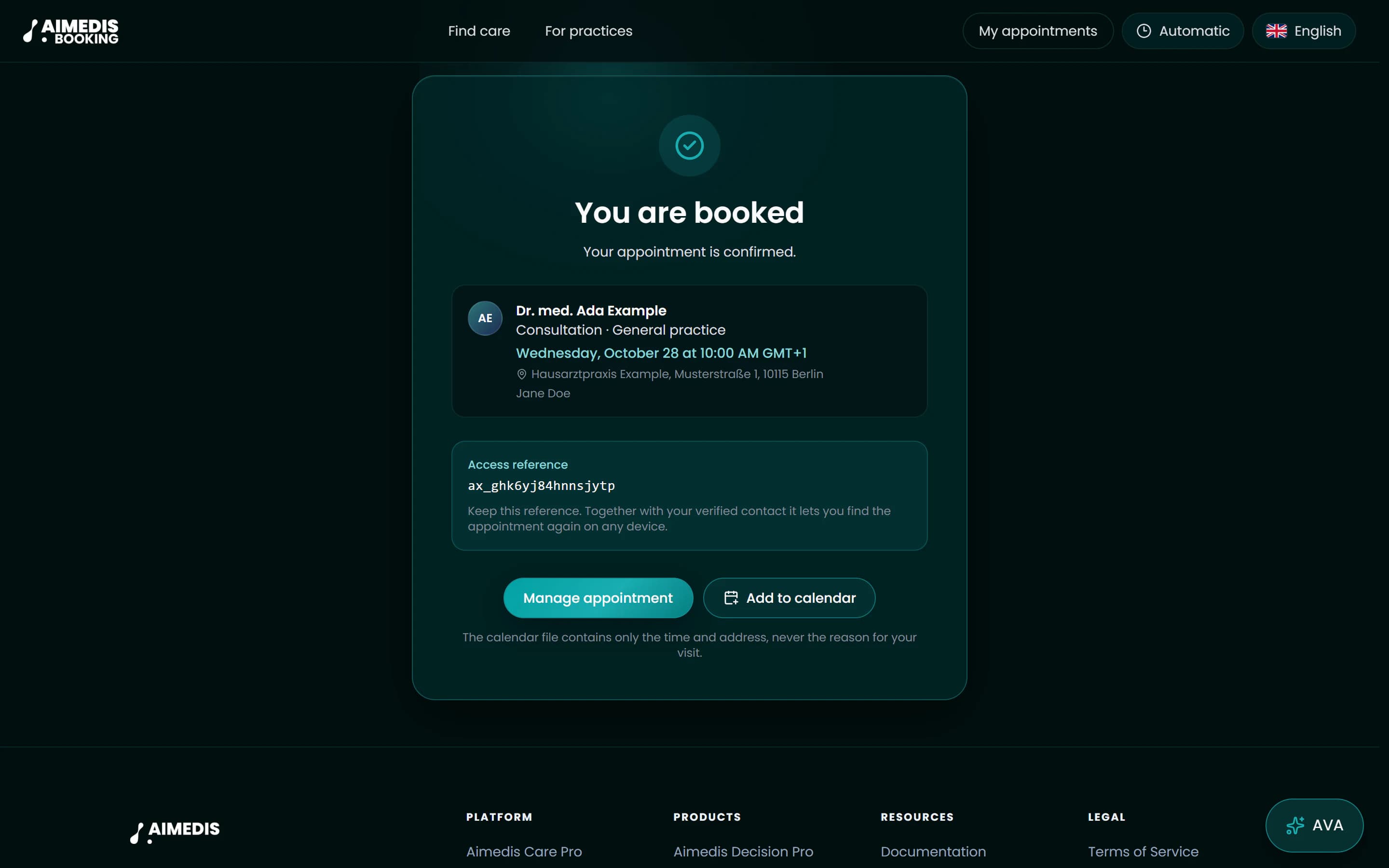1389x868 pixels.
Task: Click the Access reference label
Action: 517,464
